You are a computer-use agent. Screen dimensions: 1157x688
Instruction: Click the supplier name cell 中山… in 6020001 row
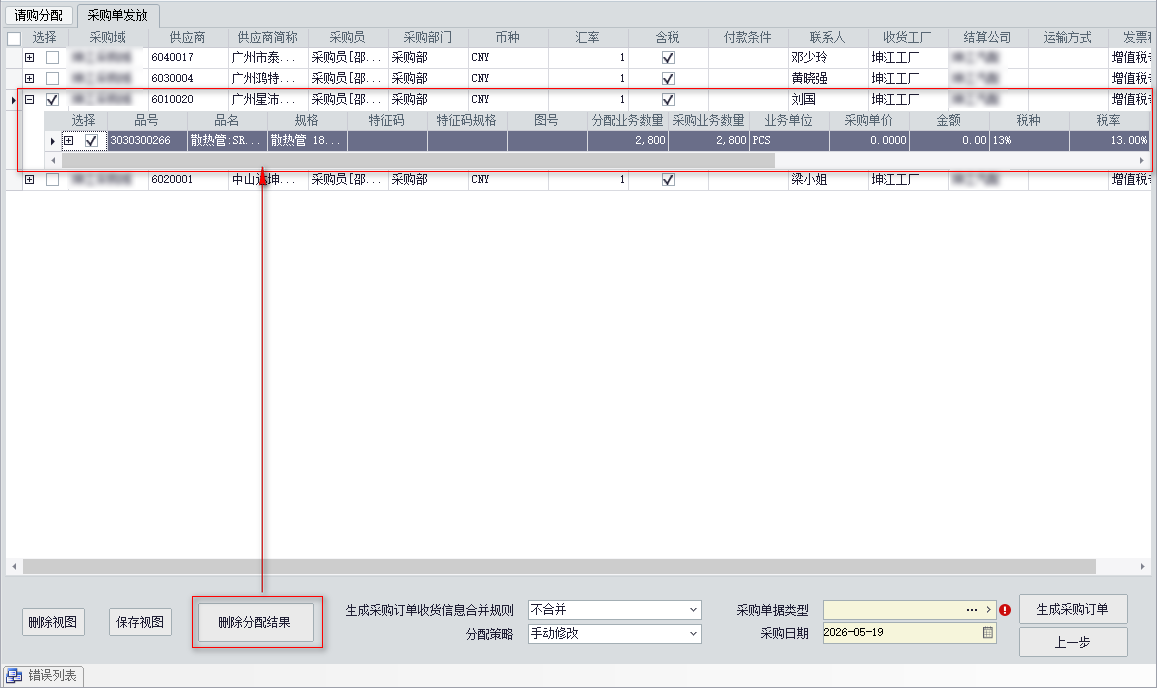point(268,179)
